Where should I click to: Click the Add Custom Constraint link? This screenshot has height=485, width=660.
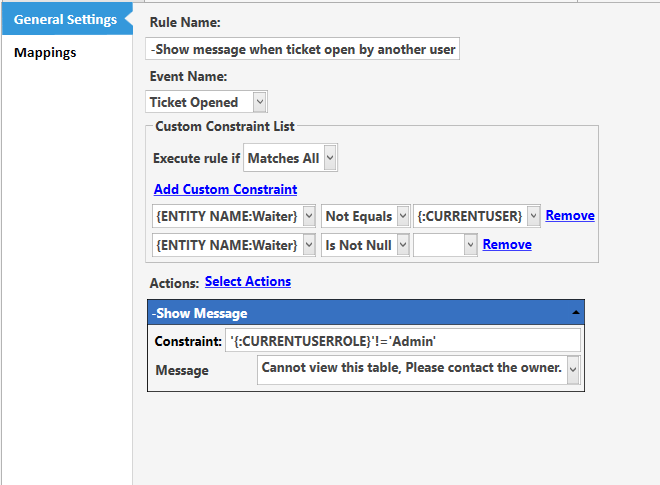click(x=226, y=189)
